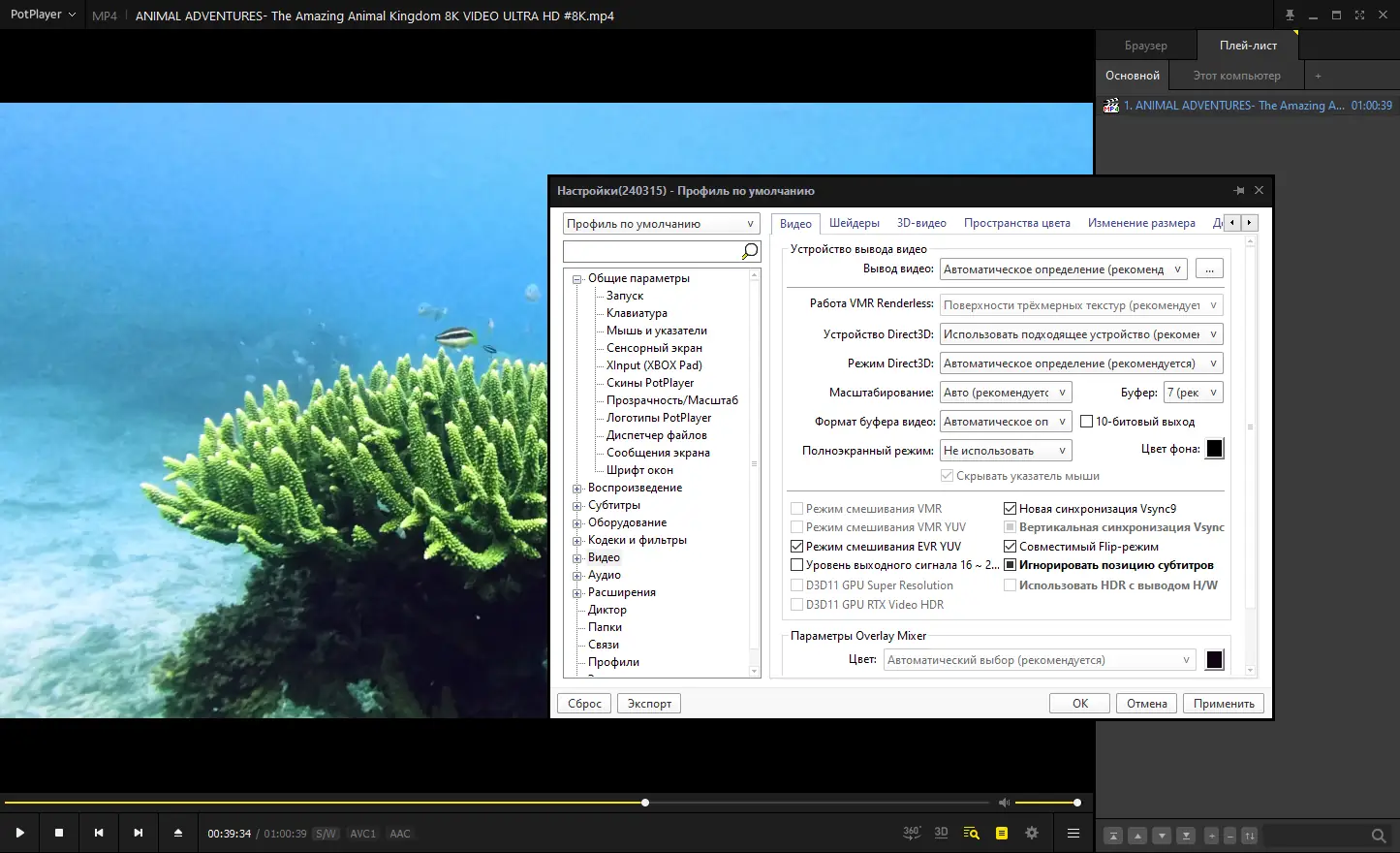Click the mute speaker icon
This screenshot has width=1400, height=853.
tap(1005, 803)
